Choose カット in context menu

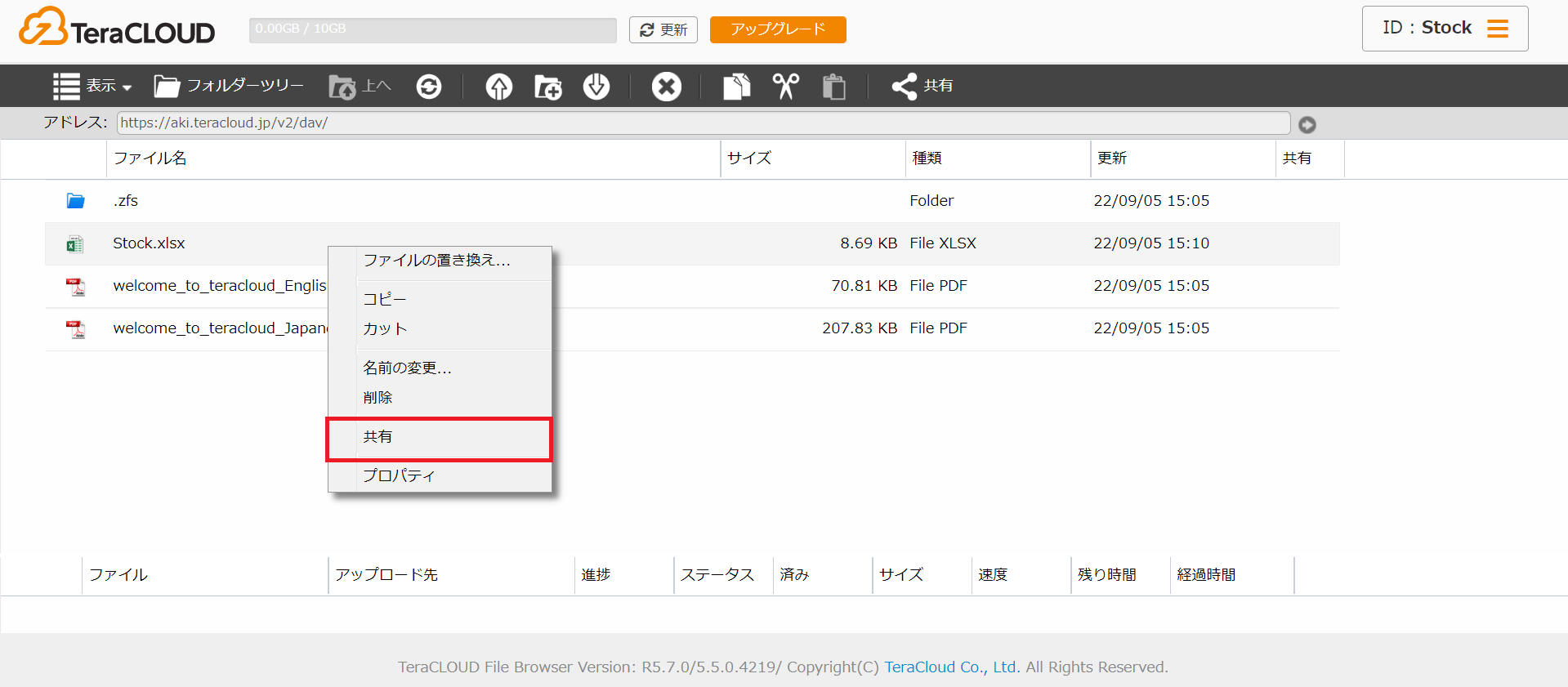[440, 328]
